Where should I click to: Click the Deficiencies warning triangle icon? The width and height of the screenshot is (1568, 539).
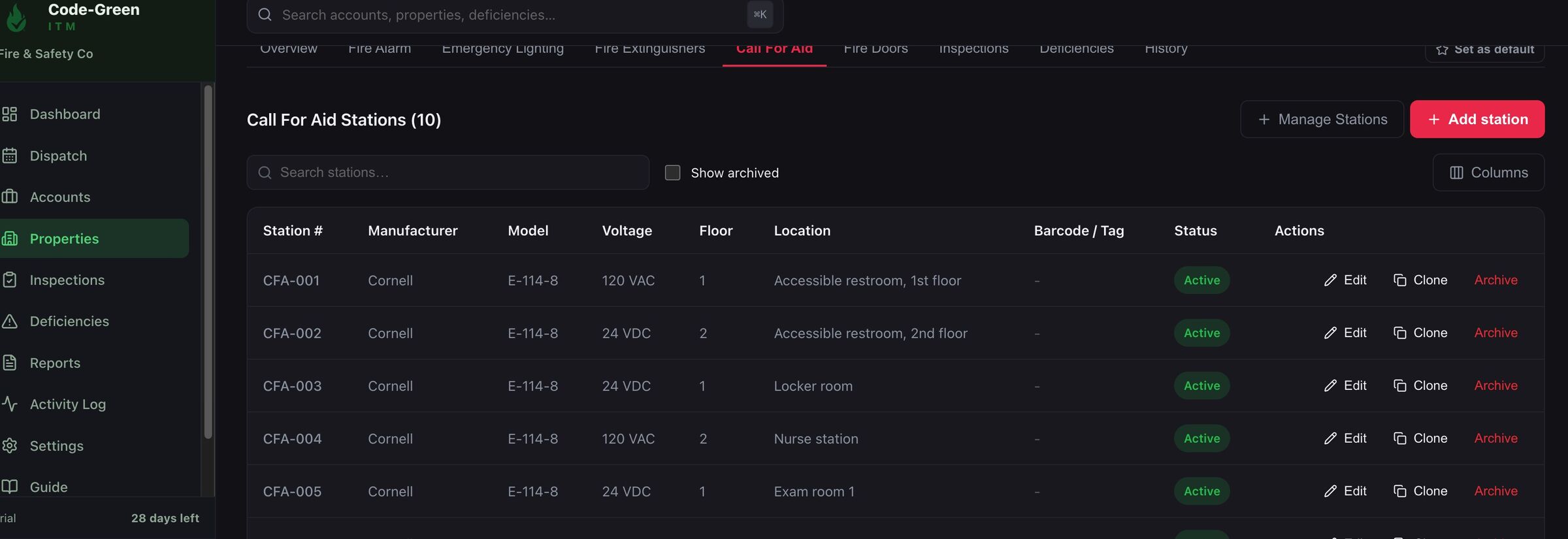tap(9, 321)
